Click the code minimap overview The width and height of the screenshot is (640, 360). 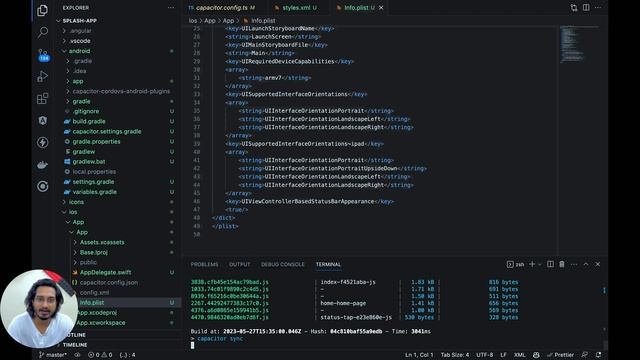(x=578, y=44)
